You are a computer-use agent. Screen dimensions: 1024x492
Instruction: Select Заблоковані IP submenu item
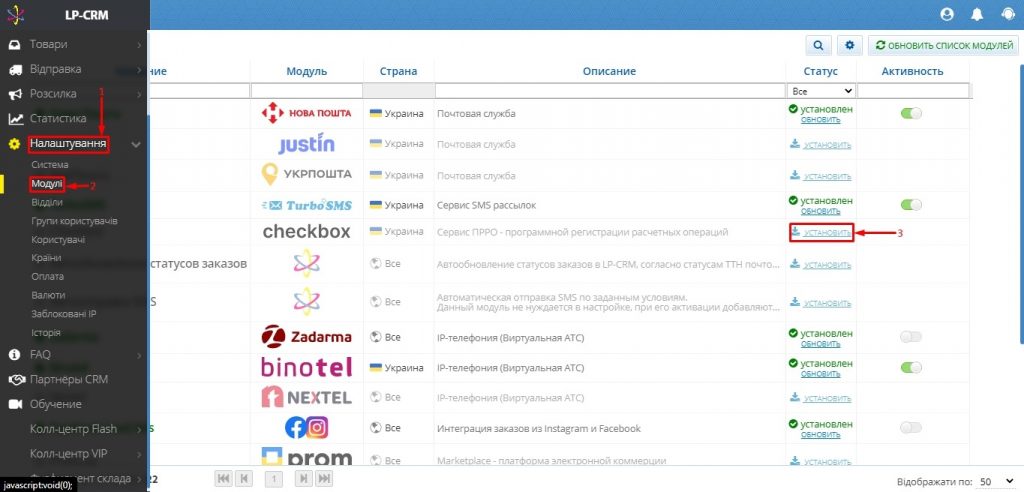[x=64, y=314]
